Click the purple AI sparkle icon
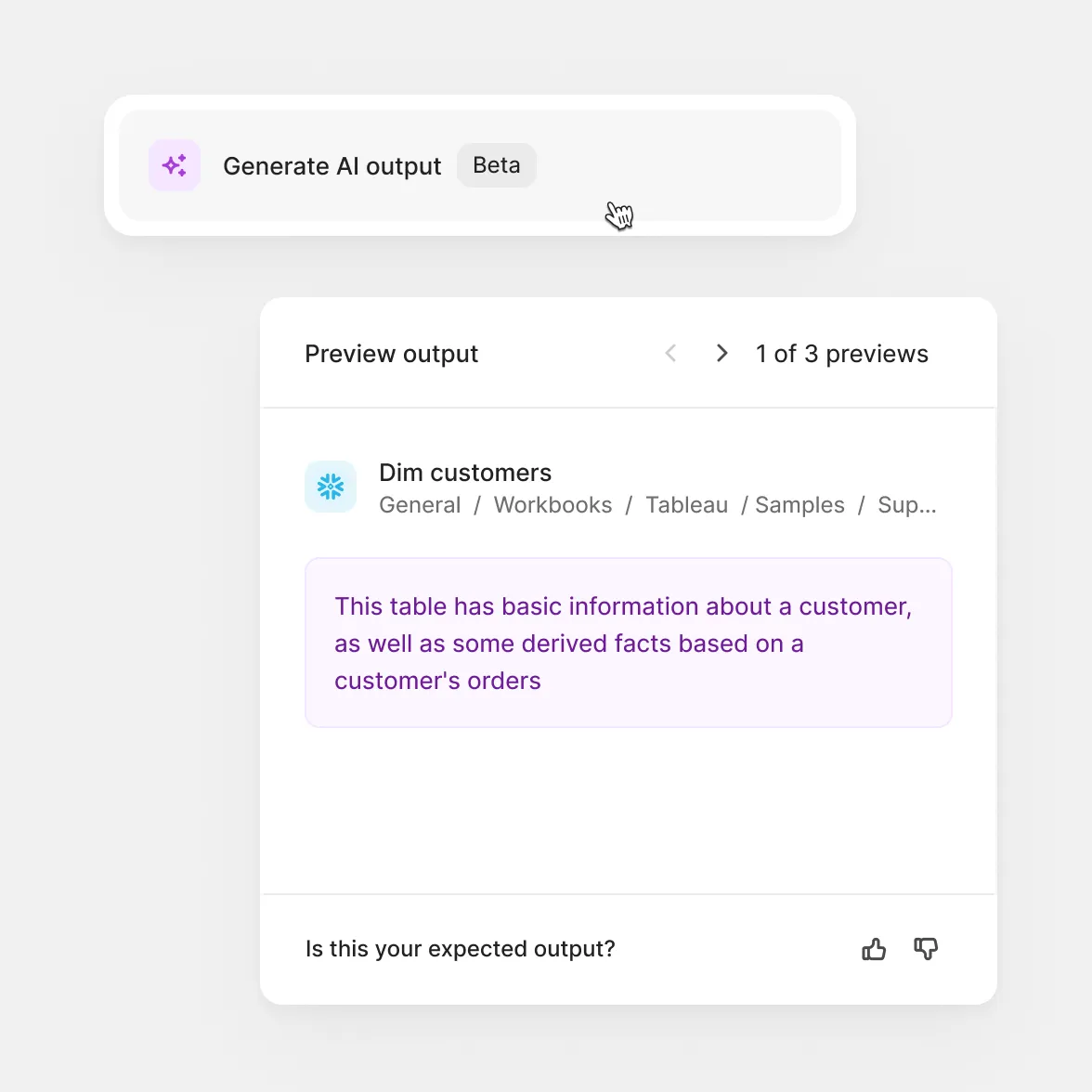This screenshot has width=1092, height=1092. [175, 165]
